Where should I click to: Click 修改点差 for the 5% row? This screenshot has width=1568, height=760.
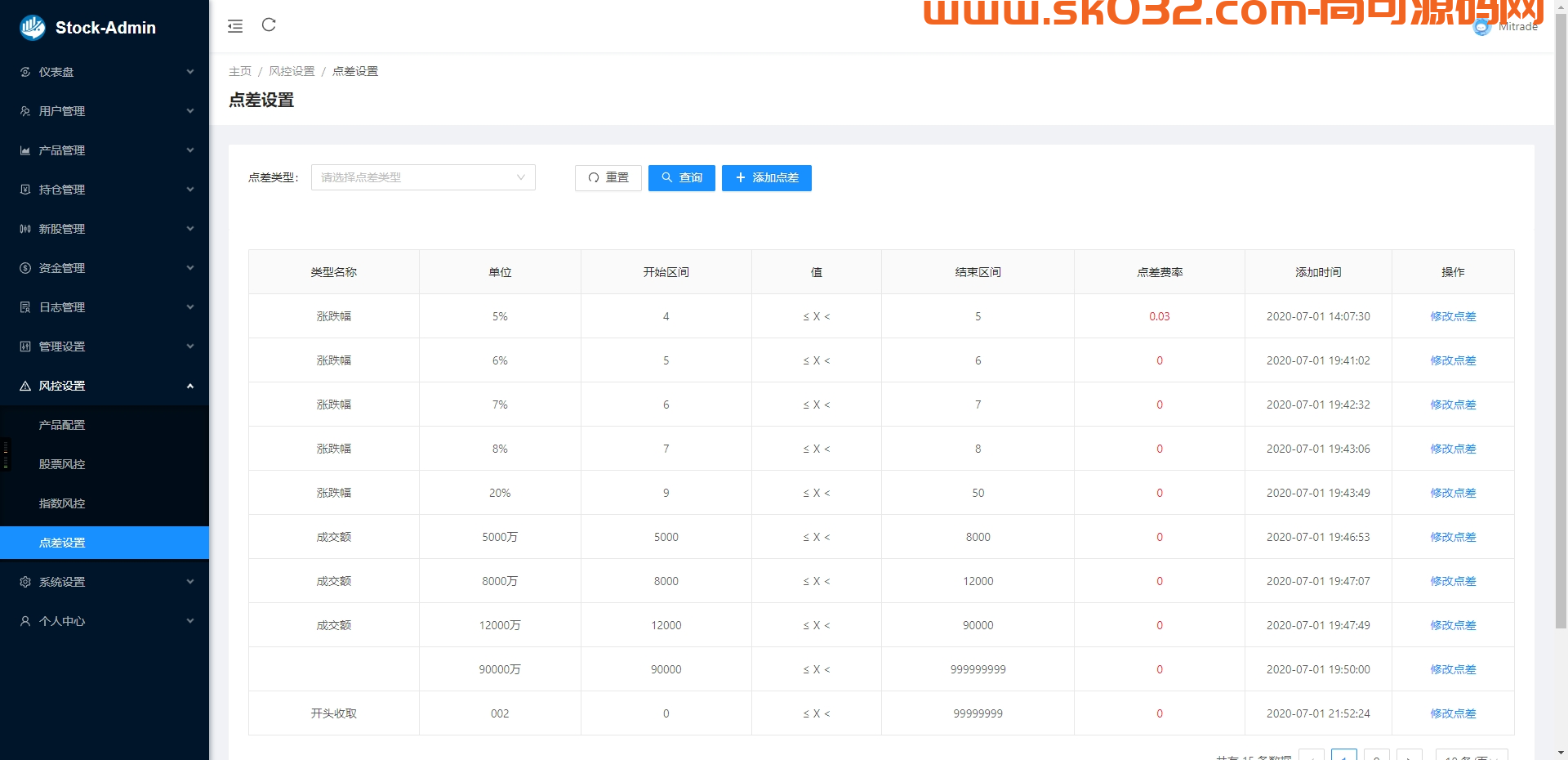click(1453, 316)
